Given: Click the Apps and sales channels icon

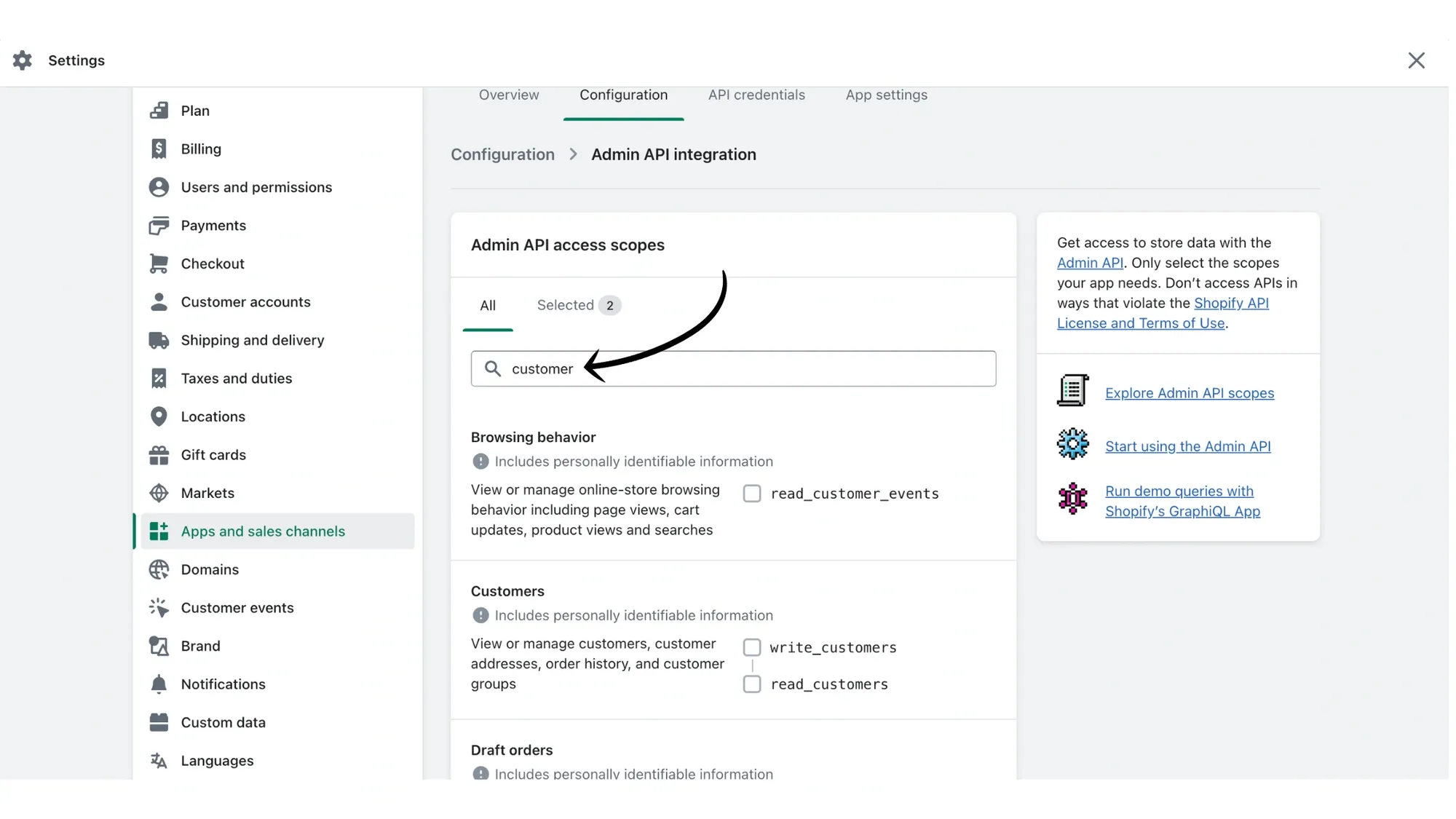Looking at the screenshot, I should pos(159,531).
